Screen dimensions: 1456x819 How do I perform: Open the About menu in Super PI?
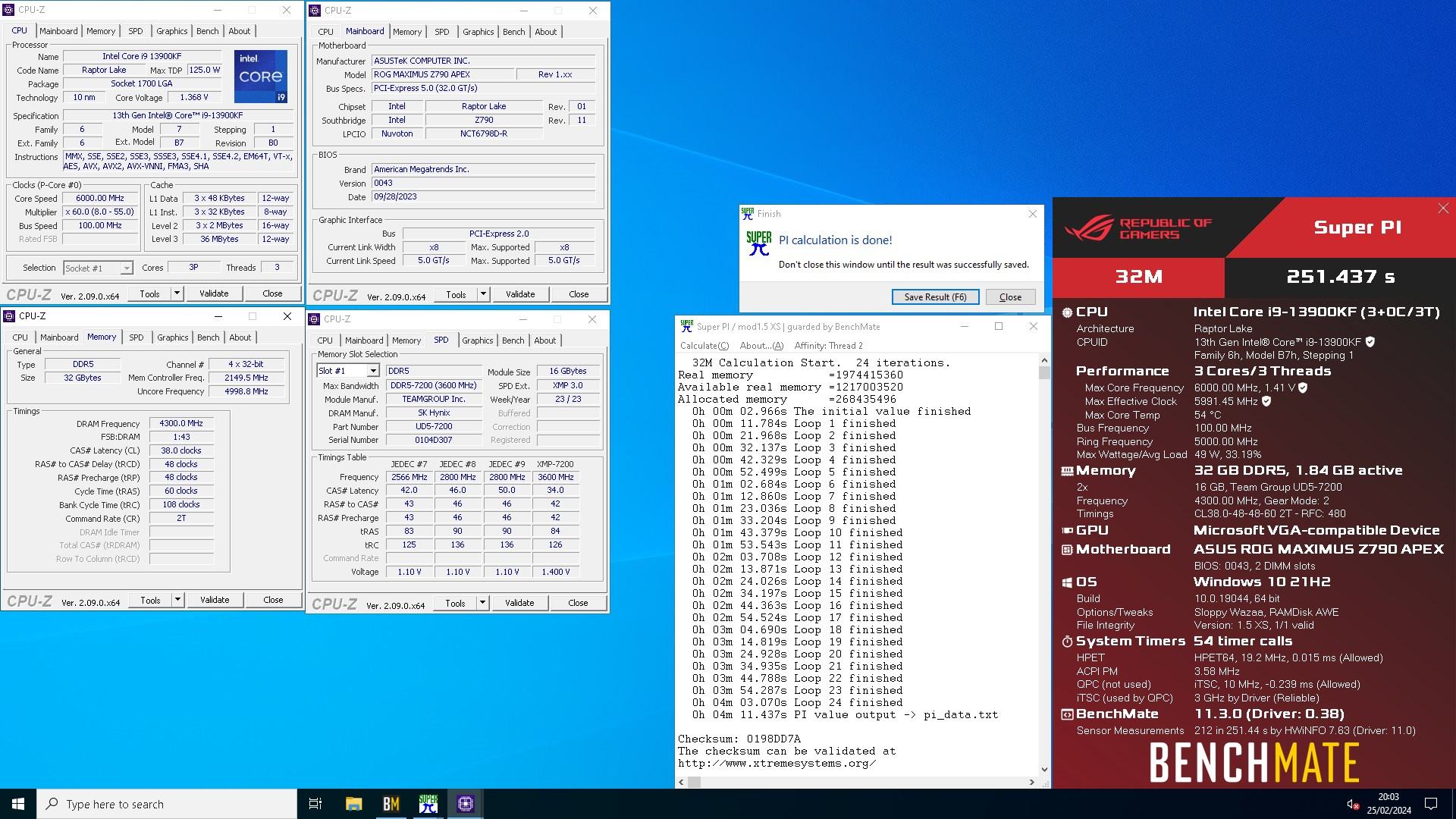[x=761, y=346]
